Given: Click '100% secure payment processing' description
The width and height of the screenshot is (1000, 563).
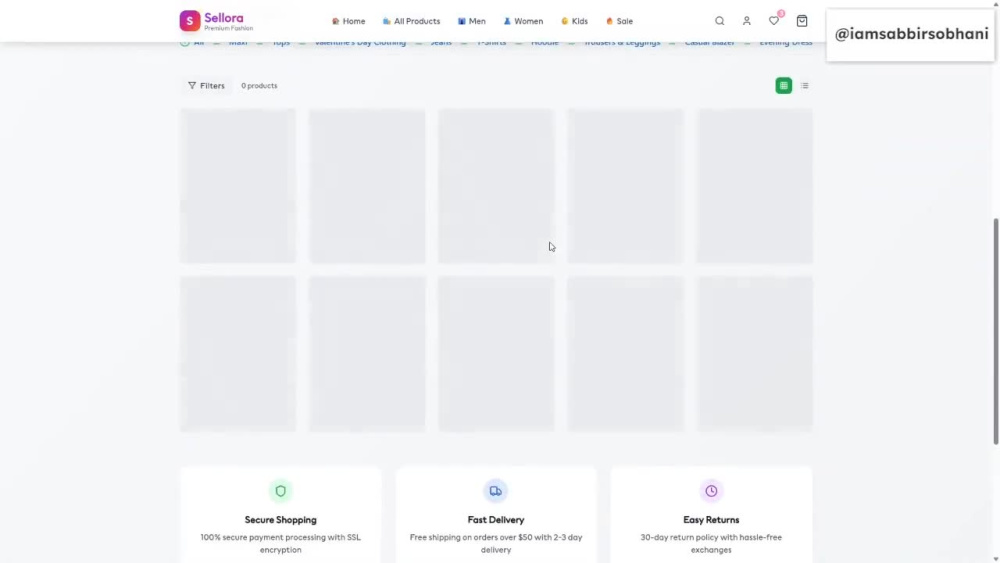Looking at the screenshot, I should pyautogui.click(x=281, y=543).
